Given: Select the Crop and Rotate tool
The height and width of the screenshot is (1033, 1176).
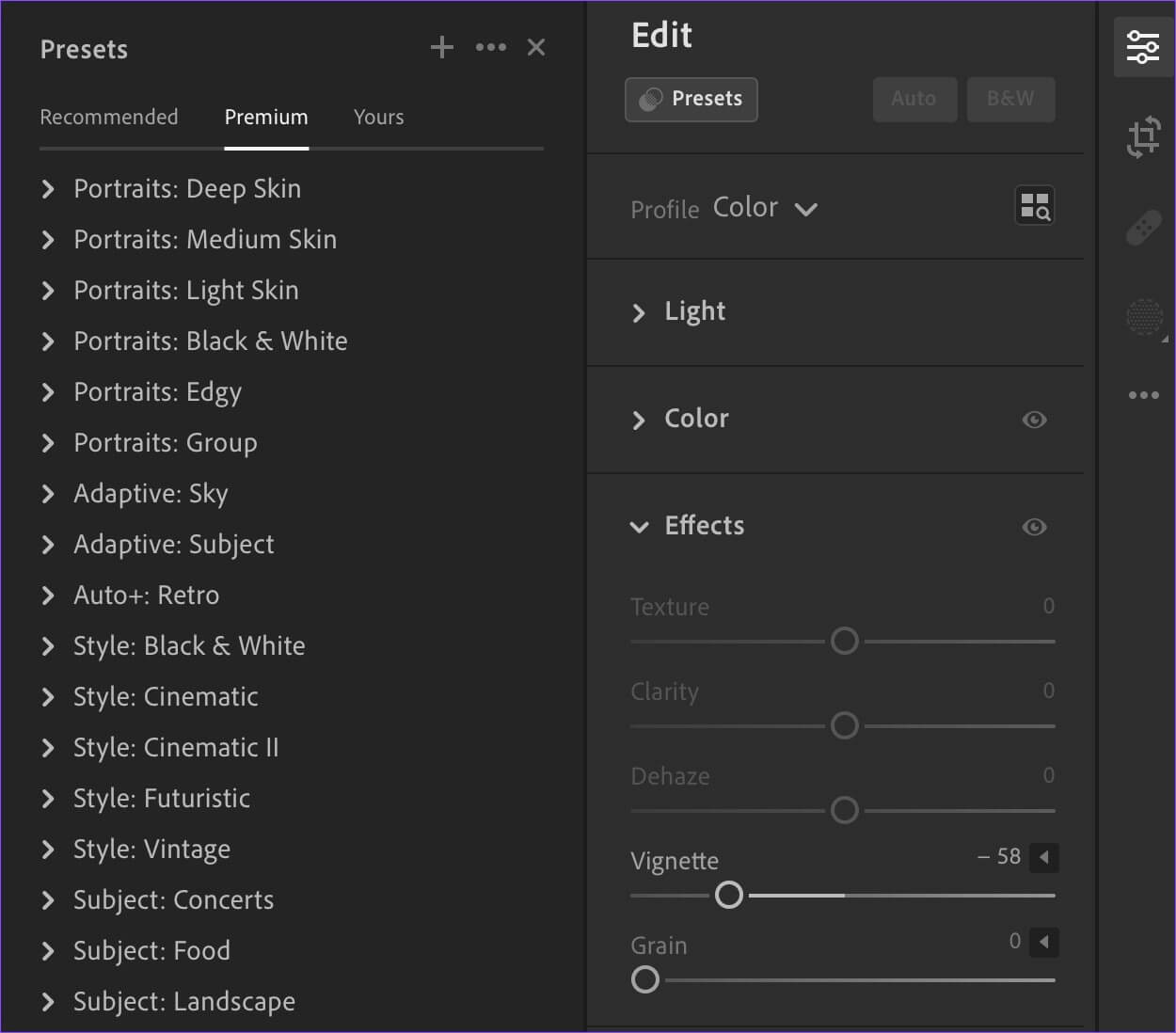Looking at the screenshot, I should point(1143,137).
